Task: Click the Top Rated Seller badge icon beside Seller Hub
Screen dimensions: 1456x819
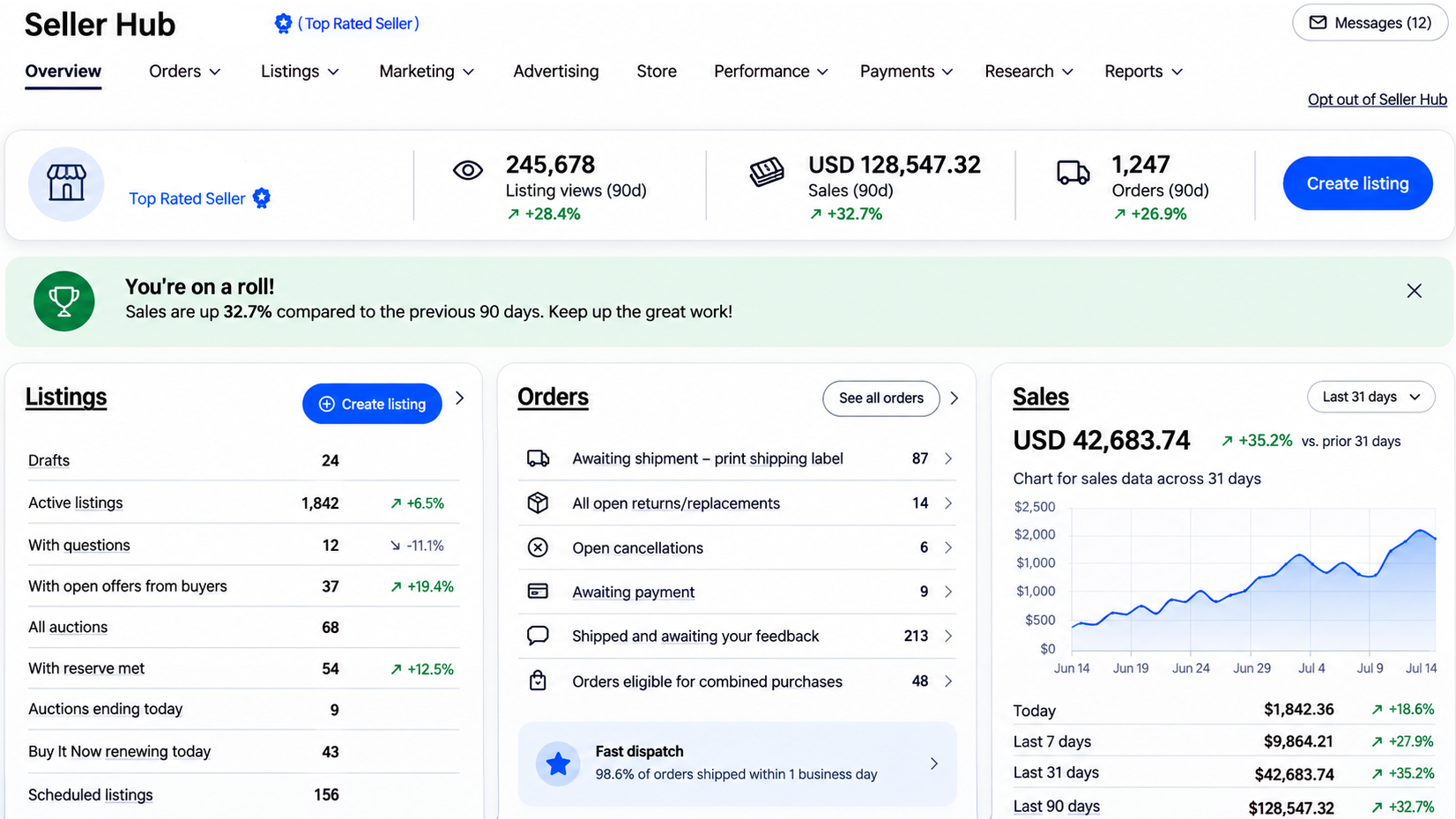Action: 283,24
